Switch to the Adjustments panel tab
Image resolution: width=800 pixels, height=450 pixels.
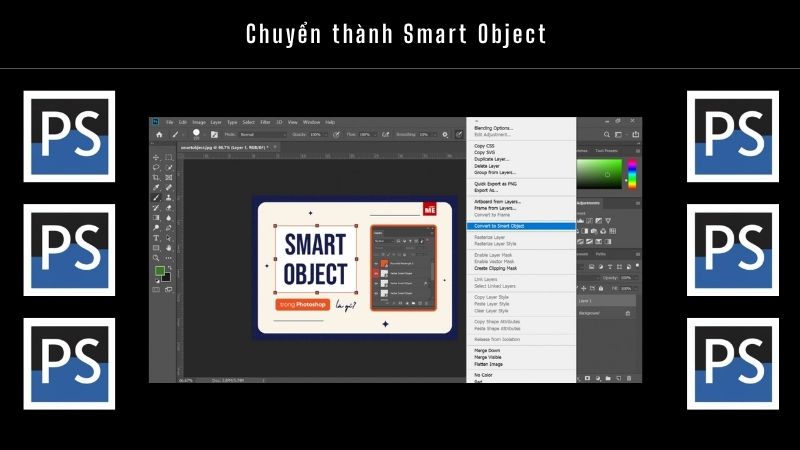[589, 203]
